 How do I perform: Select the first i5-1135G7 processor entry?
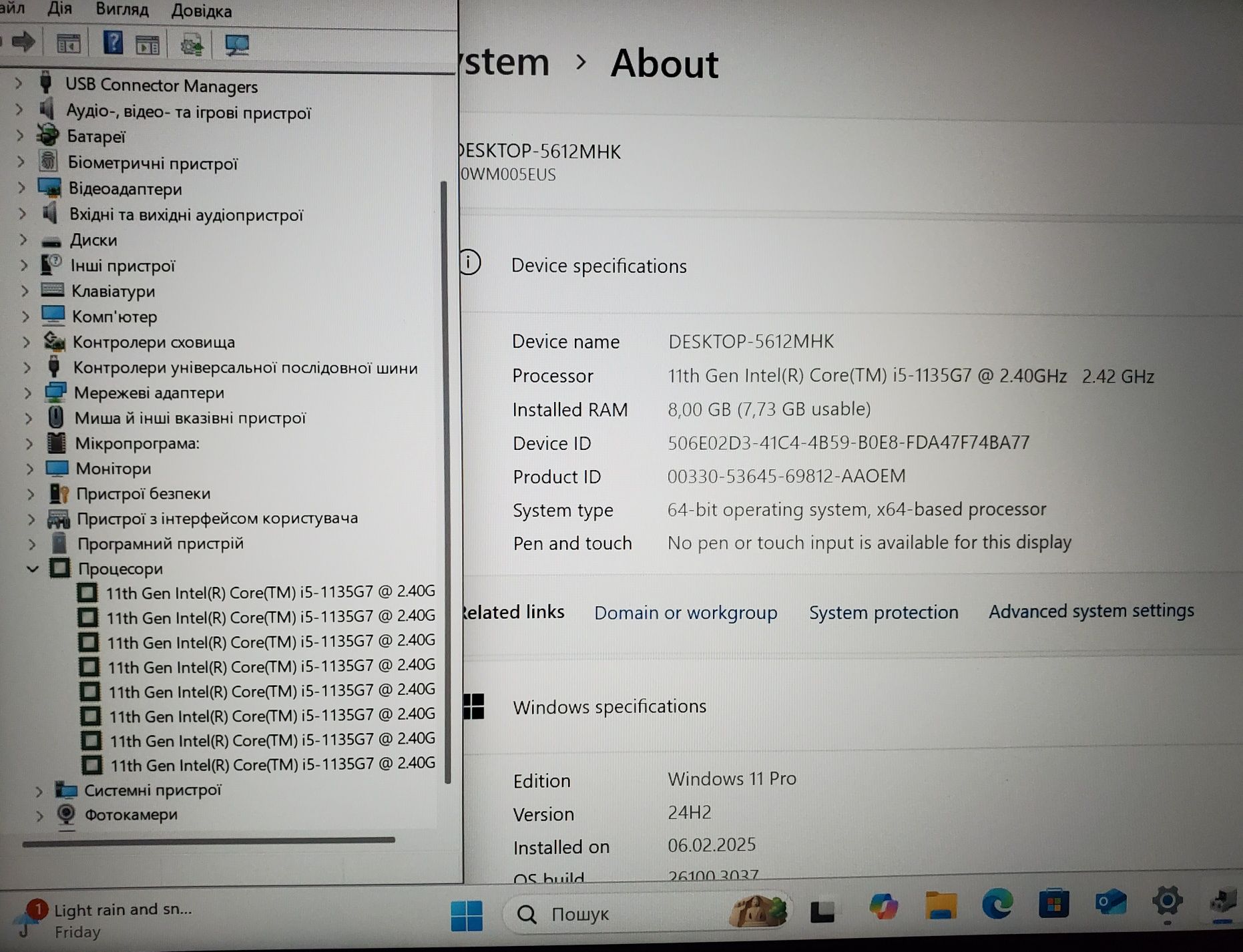pos(270,592)
